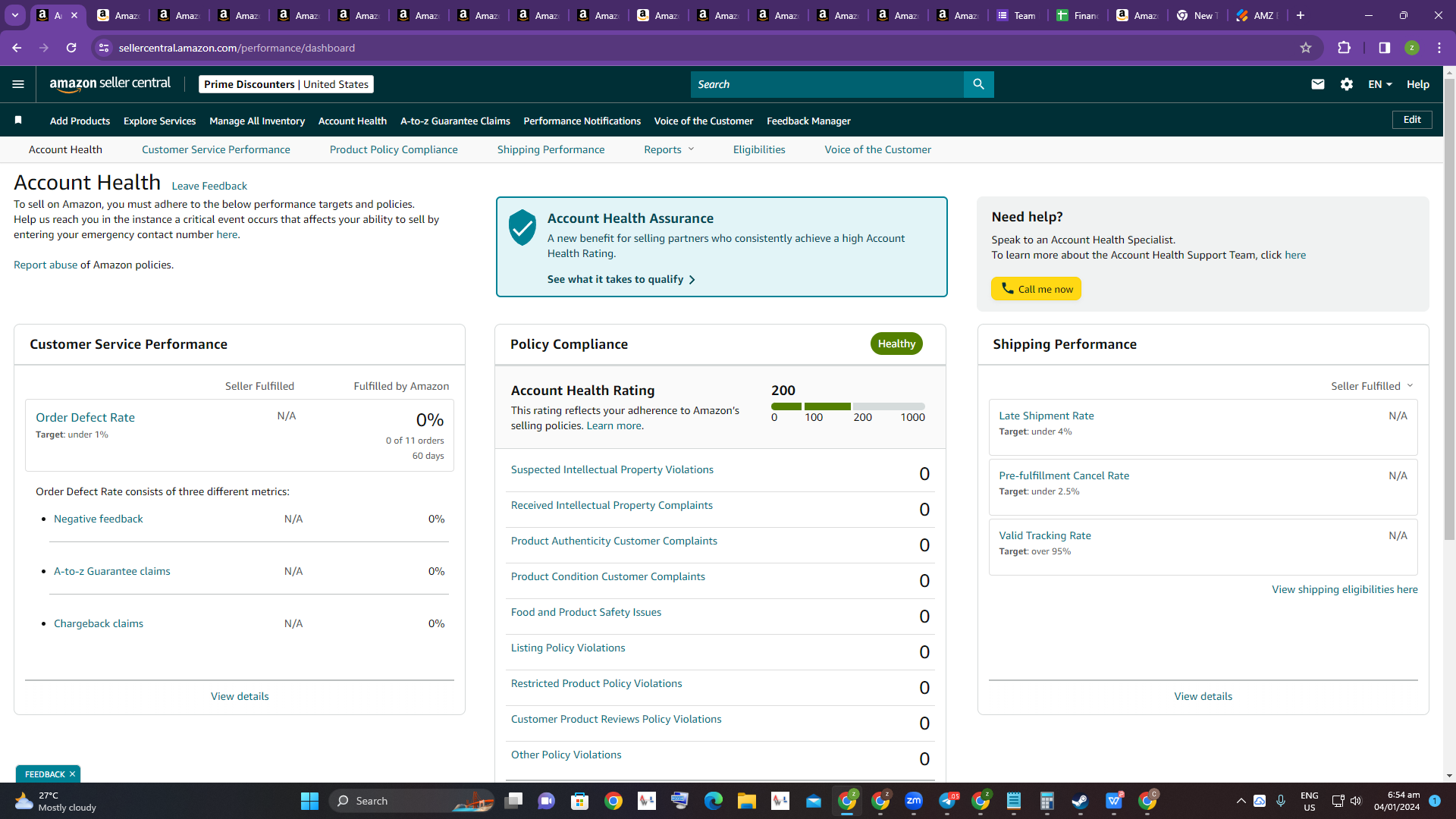Open the language EN dropdown
This screenshot has width=1456, height=819.
(1380, 84)
